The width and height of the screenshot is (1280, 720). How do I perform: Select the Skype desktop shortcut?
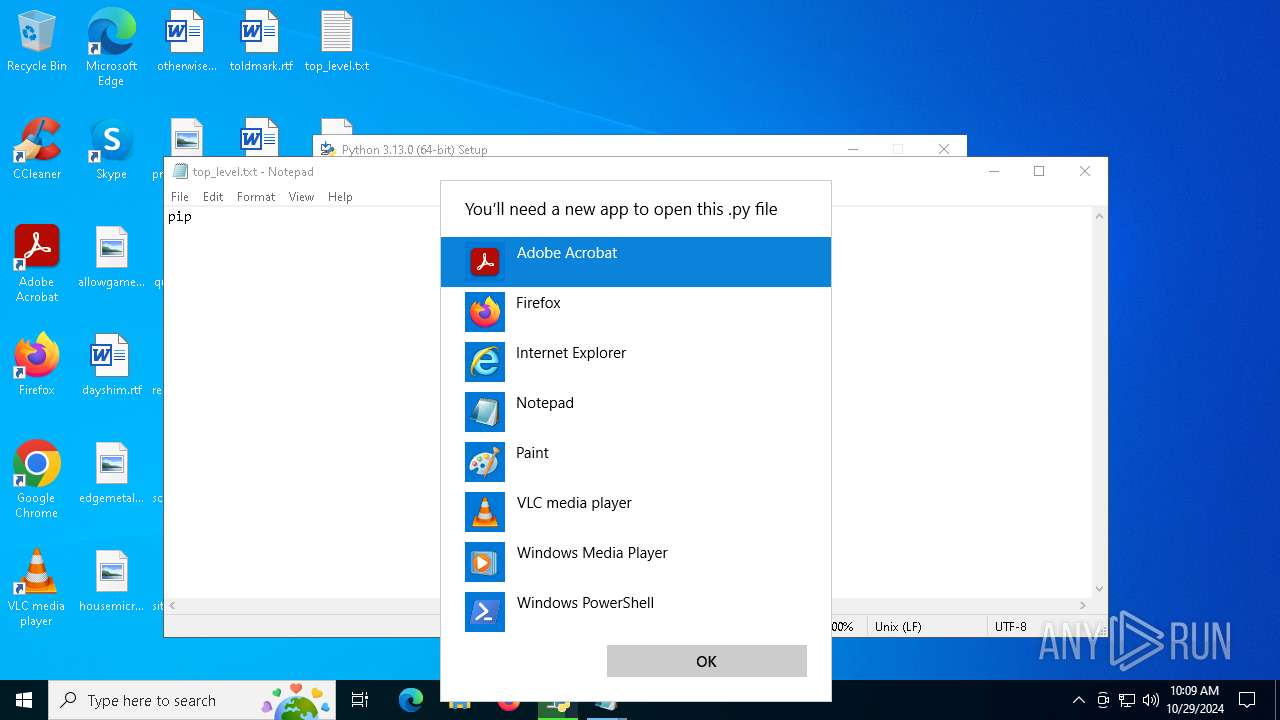pos(111,150)
